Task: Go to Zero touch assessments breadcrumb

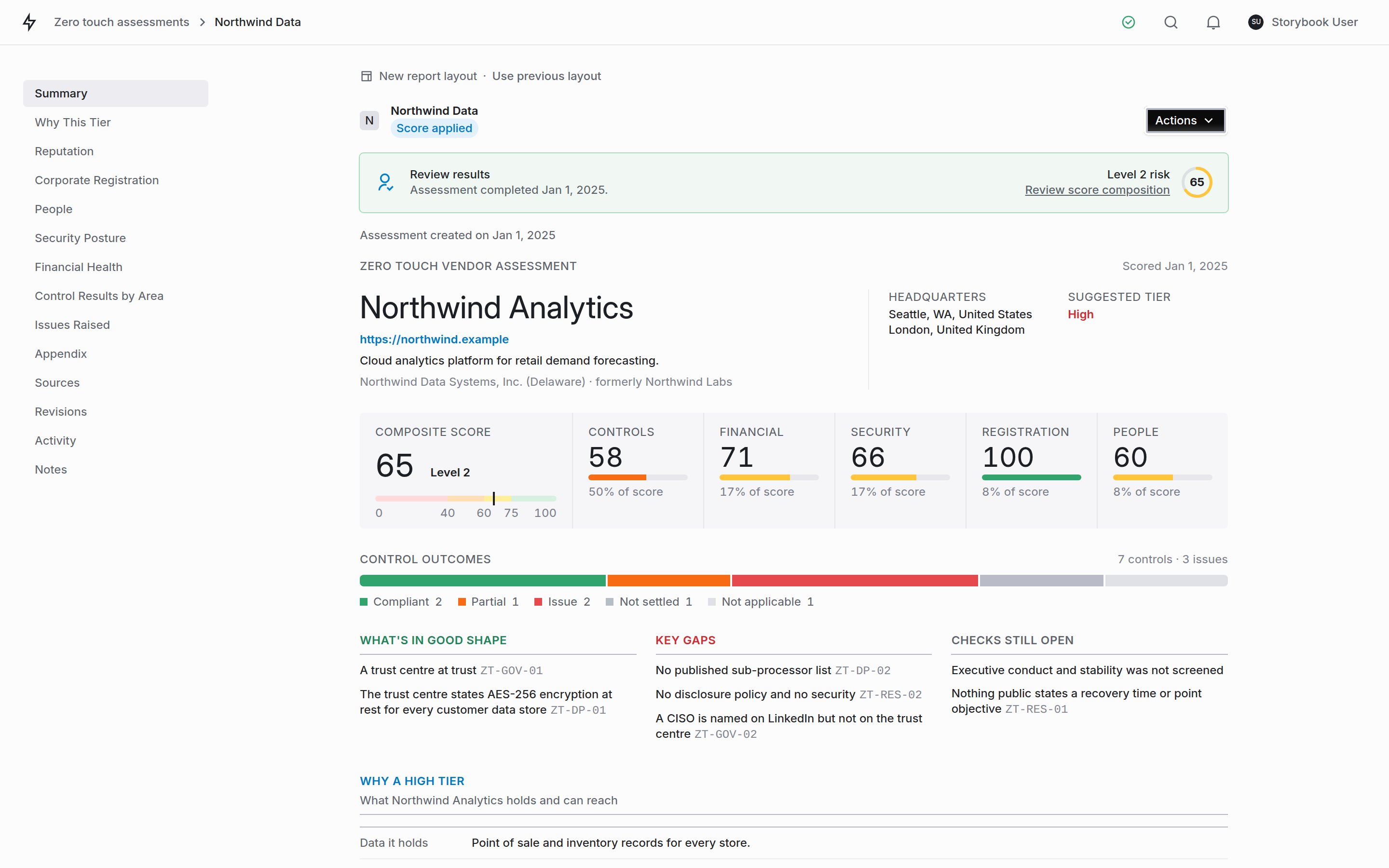Action: 122,22
